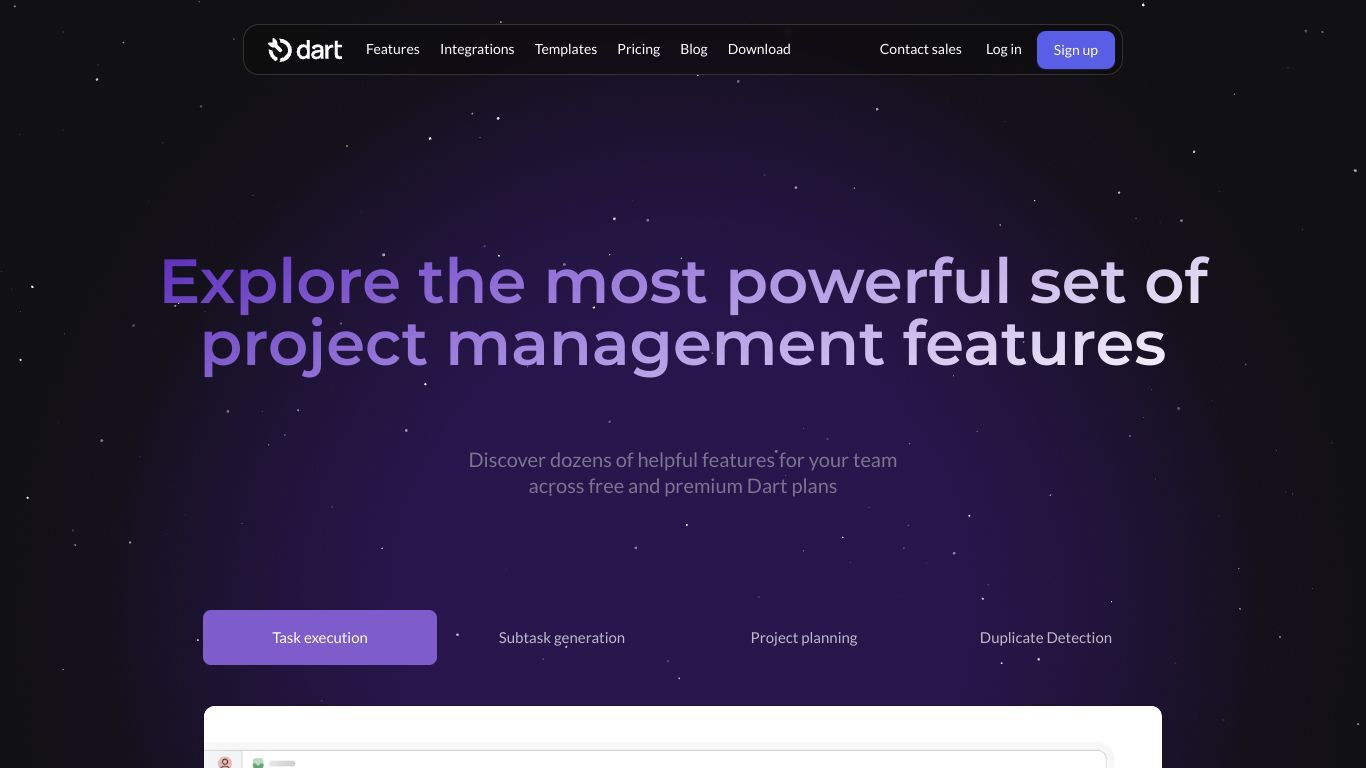Viewport: 1366px width, 768px height.
Task: Switch to Duplicate Detection tab
Action: pos(1046,637)
